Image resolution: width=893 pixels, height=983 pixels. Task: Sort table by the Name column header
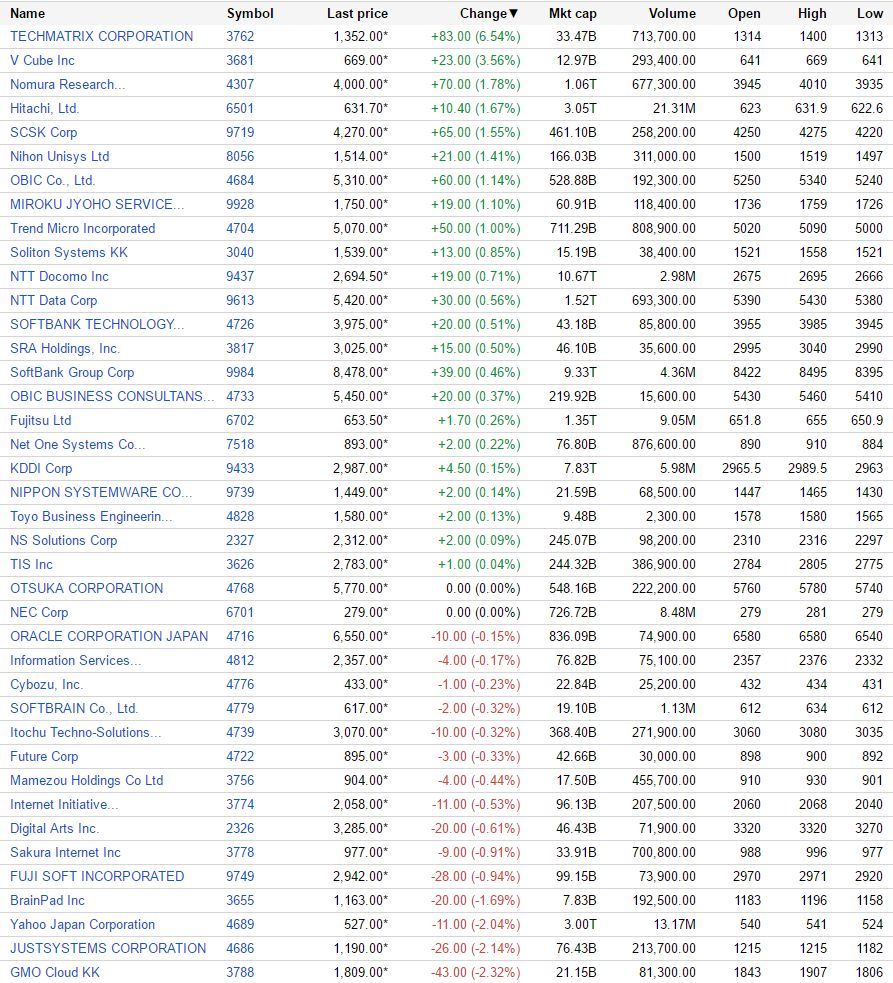27,13
